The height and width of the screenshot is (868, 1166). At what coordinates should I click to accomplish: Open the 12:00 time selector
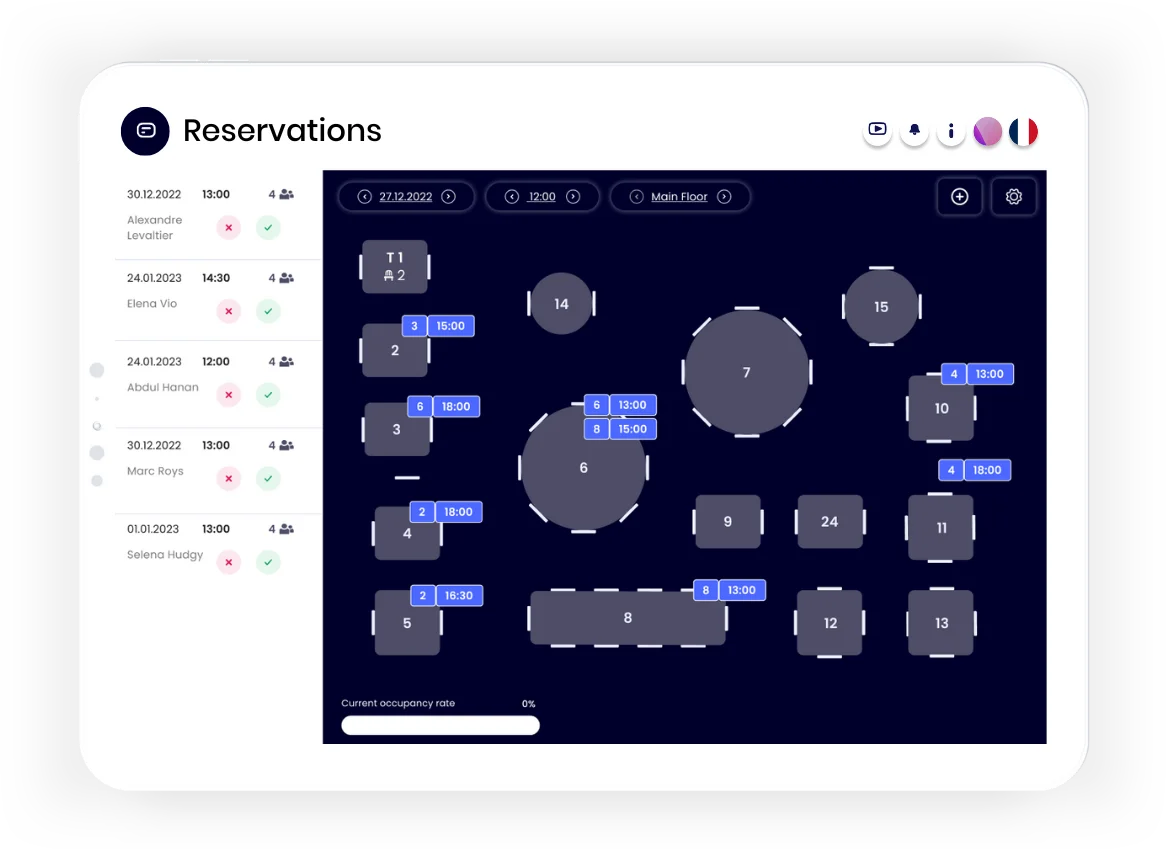point(542,196)
